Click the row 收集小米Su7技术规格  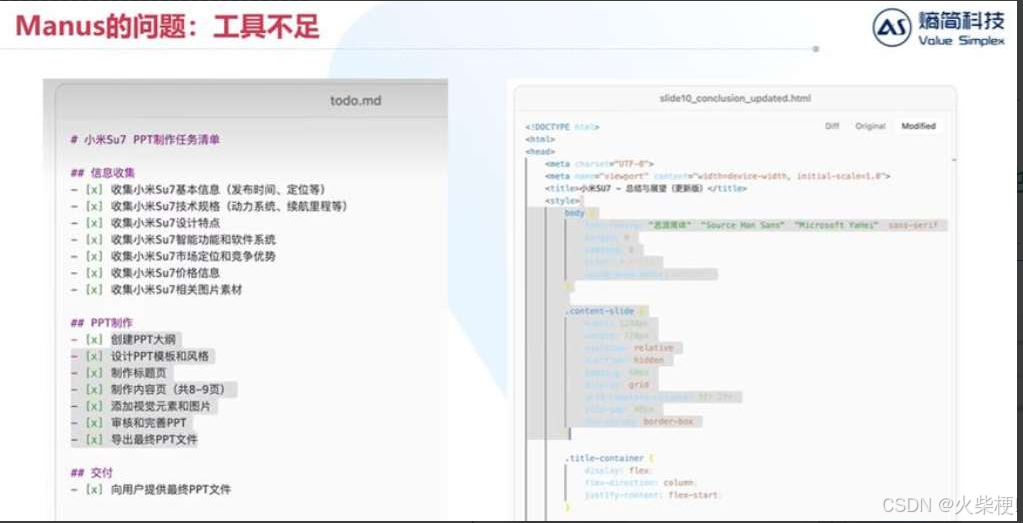click(209, 206)
